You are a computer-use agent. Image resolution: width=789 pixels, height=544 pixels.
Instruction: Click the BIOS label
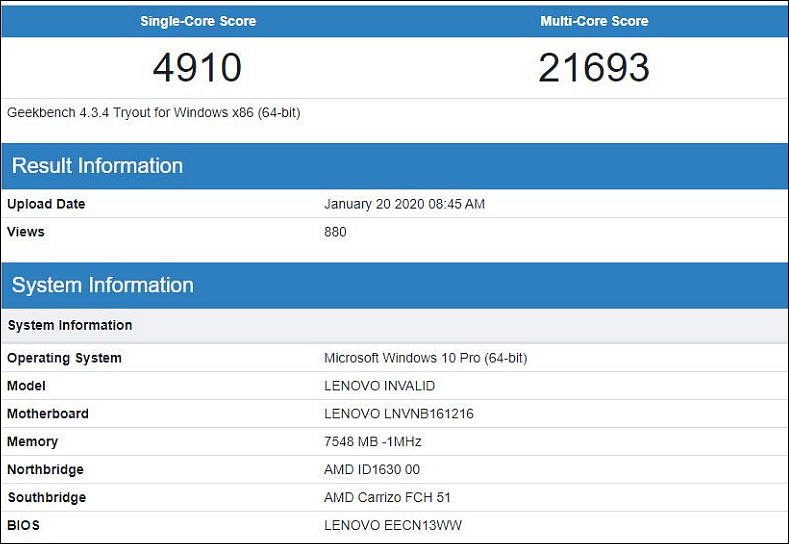click(x=23, y=525)
